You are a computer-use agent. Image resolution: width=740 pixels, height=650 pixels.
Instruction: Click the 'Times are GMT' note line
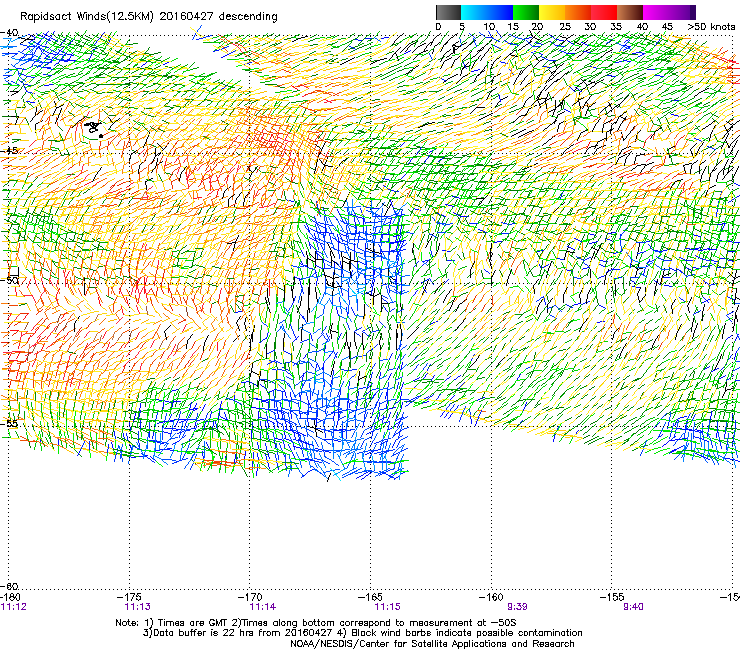[x=316, y=623]
